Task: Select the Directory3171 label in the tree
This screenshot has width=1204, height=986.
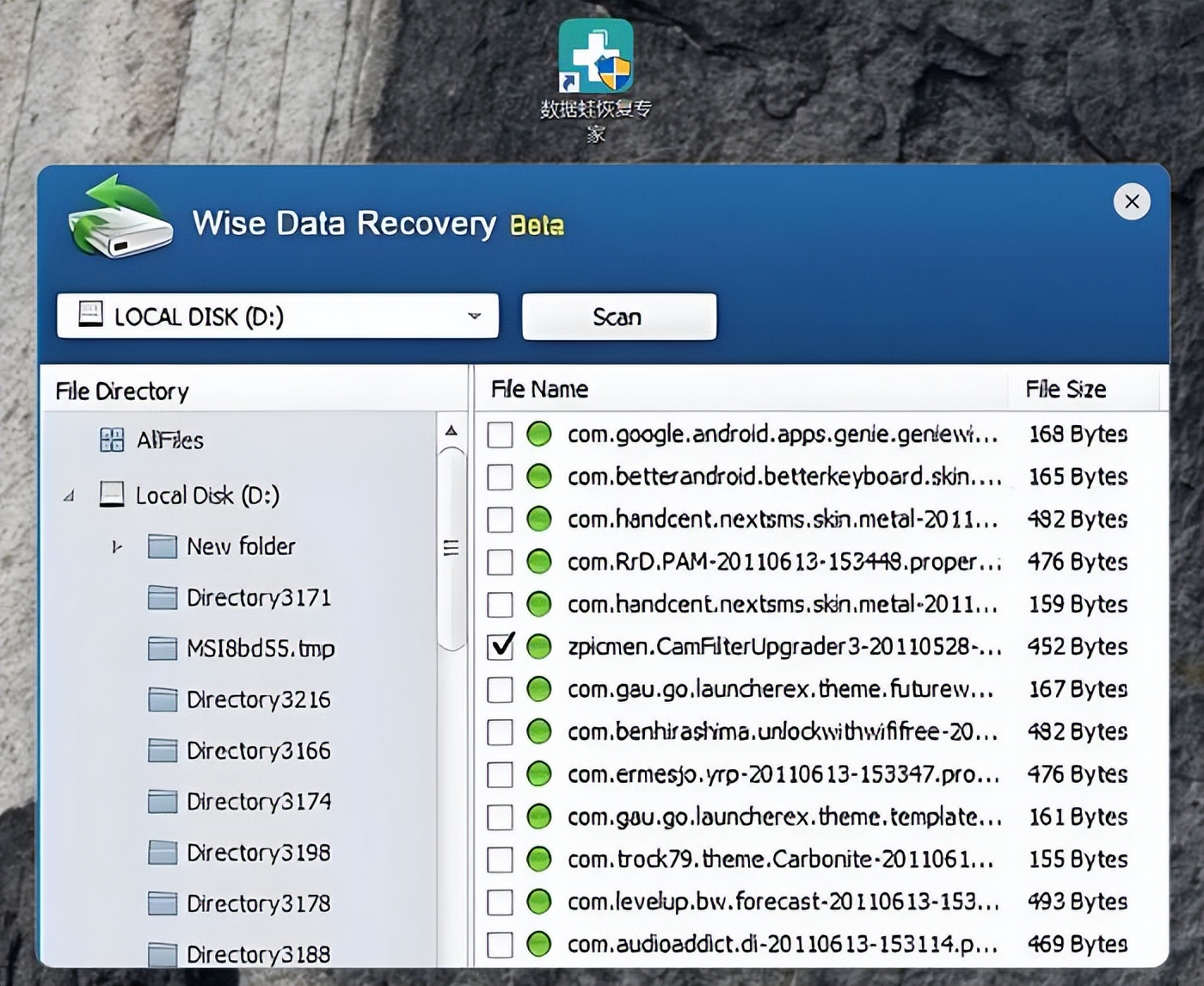Action: coord(258,597)
